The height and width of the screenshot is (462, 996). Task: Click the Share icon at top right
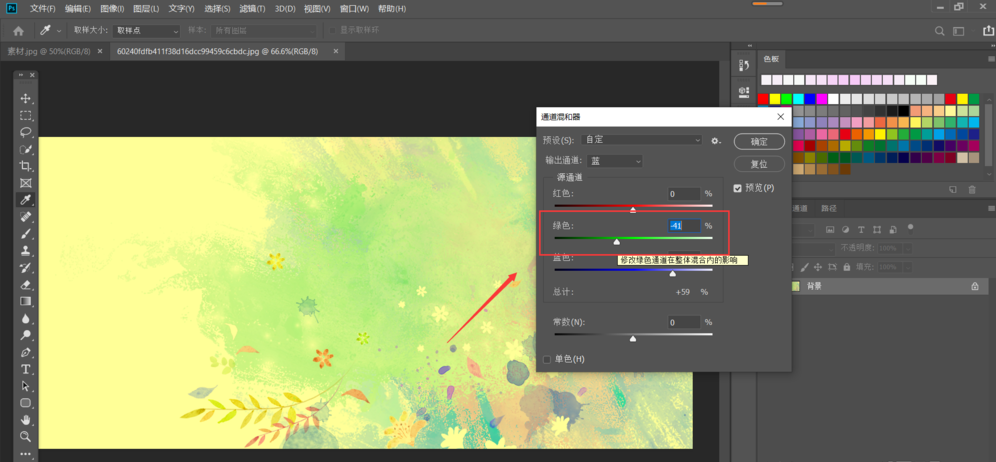[988, 30]
